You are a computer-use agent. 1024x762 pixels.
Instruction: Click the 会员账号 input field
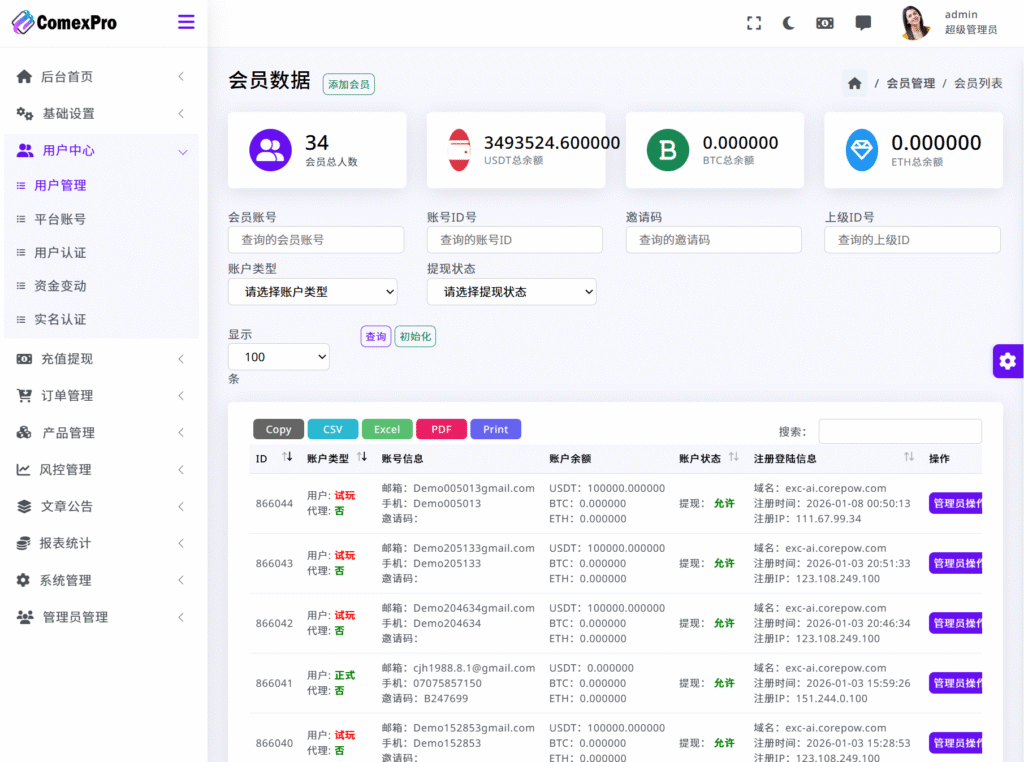[316, 240]
